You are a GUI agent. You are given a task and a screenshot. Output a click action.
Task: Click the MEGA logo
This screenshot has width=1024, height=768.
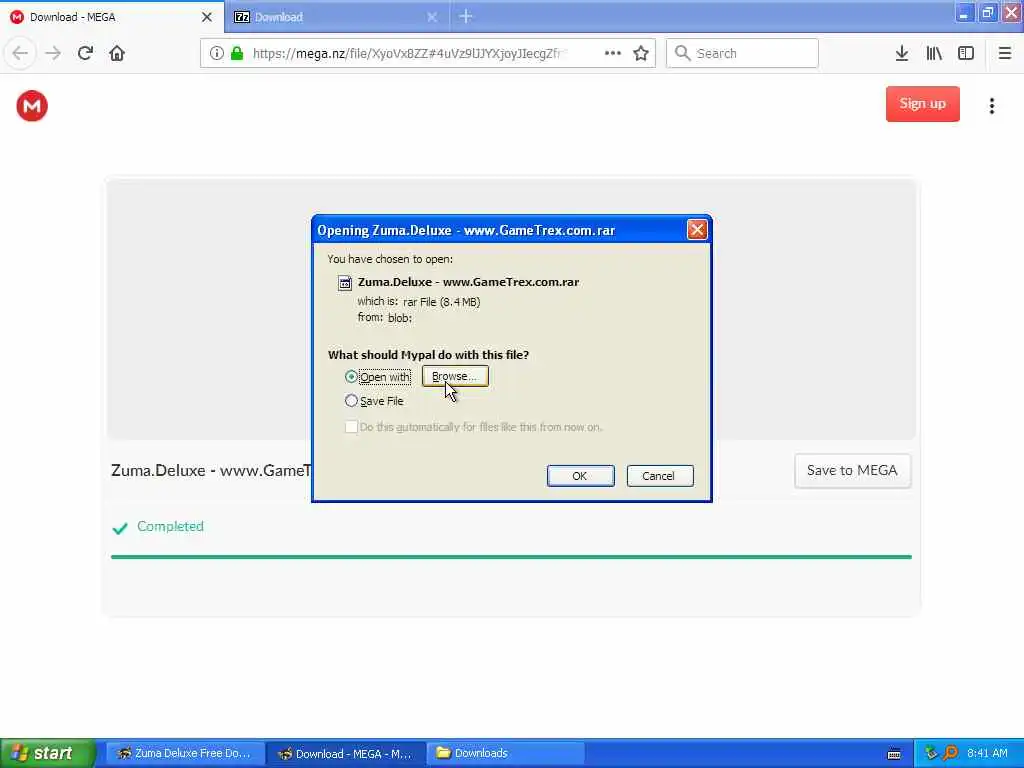coord(32,106)
